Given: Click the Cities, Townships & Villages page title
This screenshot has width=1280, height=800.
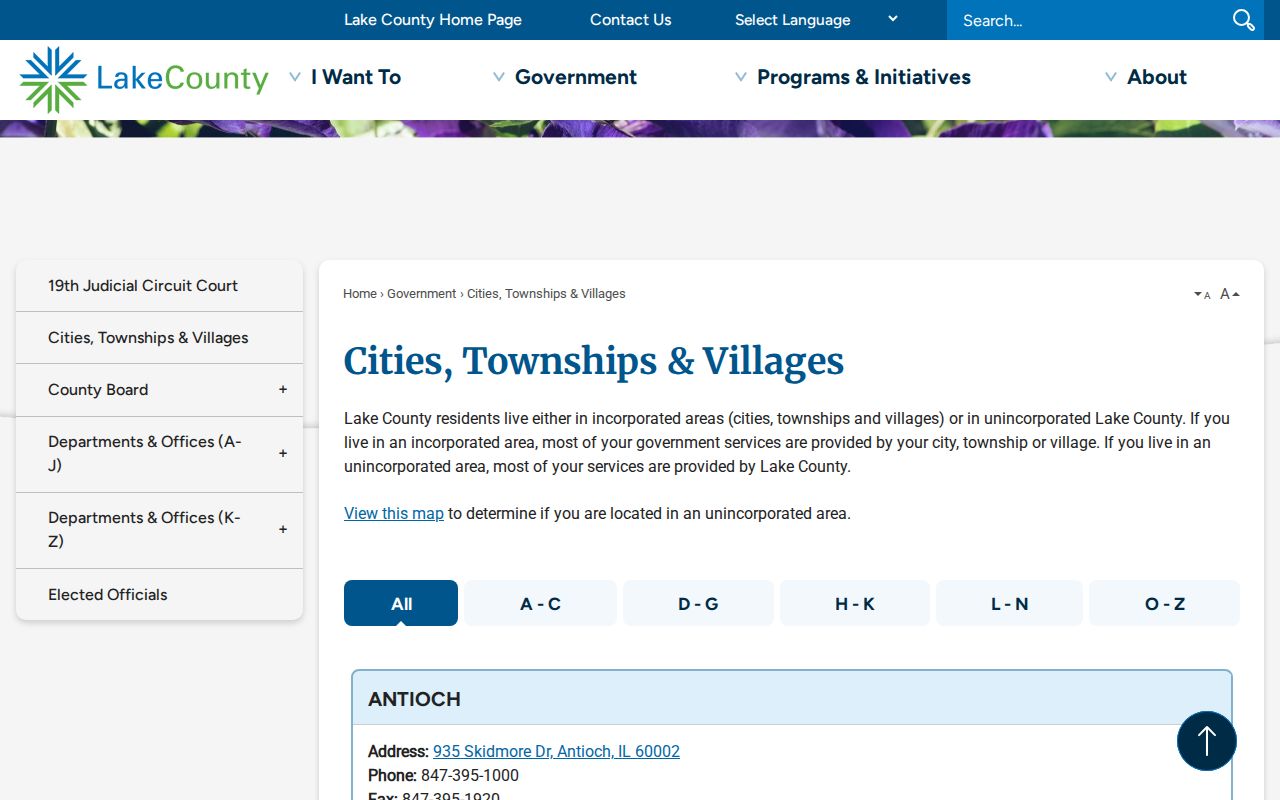Looking at the screenshot, I should tap(594, 362).
